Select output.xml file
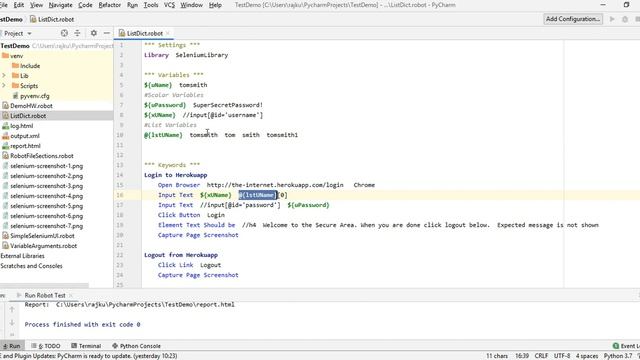The width and height of the screenshot is (640, 360). [21, 136]
